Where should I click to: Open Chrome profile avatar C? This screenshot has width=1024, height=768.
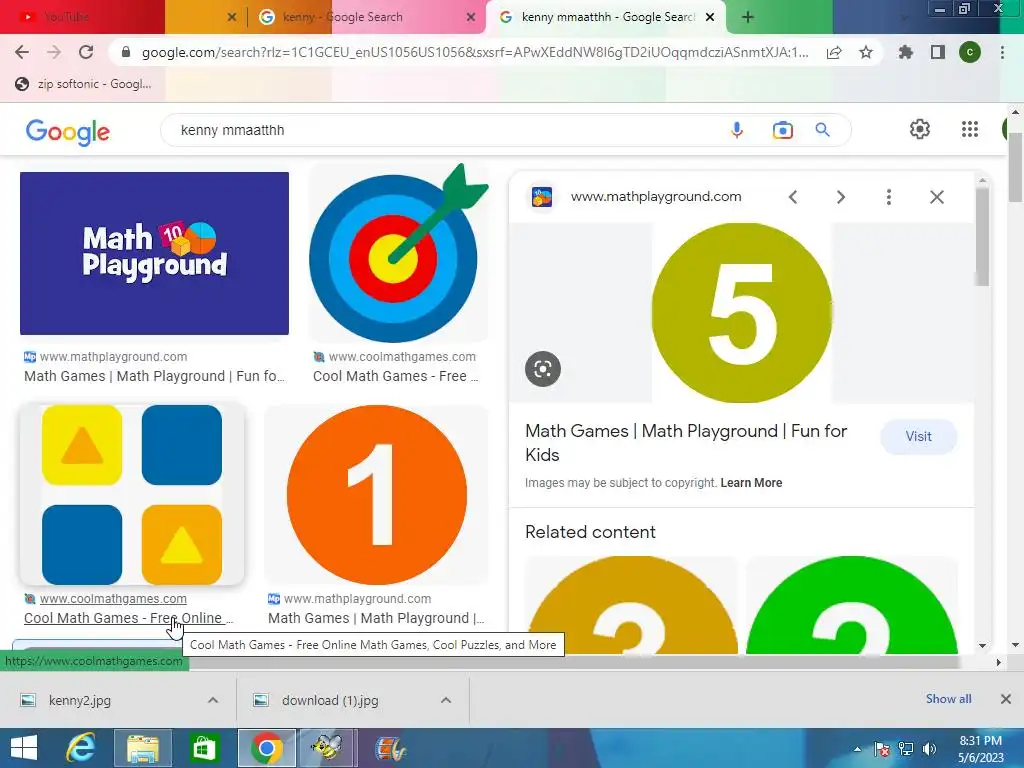[970, 52]
